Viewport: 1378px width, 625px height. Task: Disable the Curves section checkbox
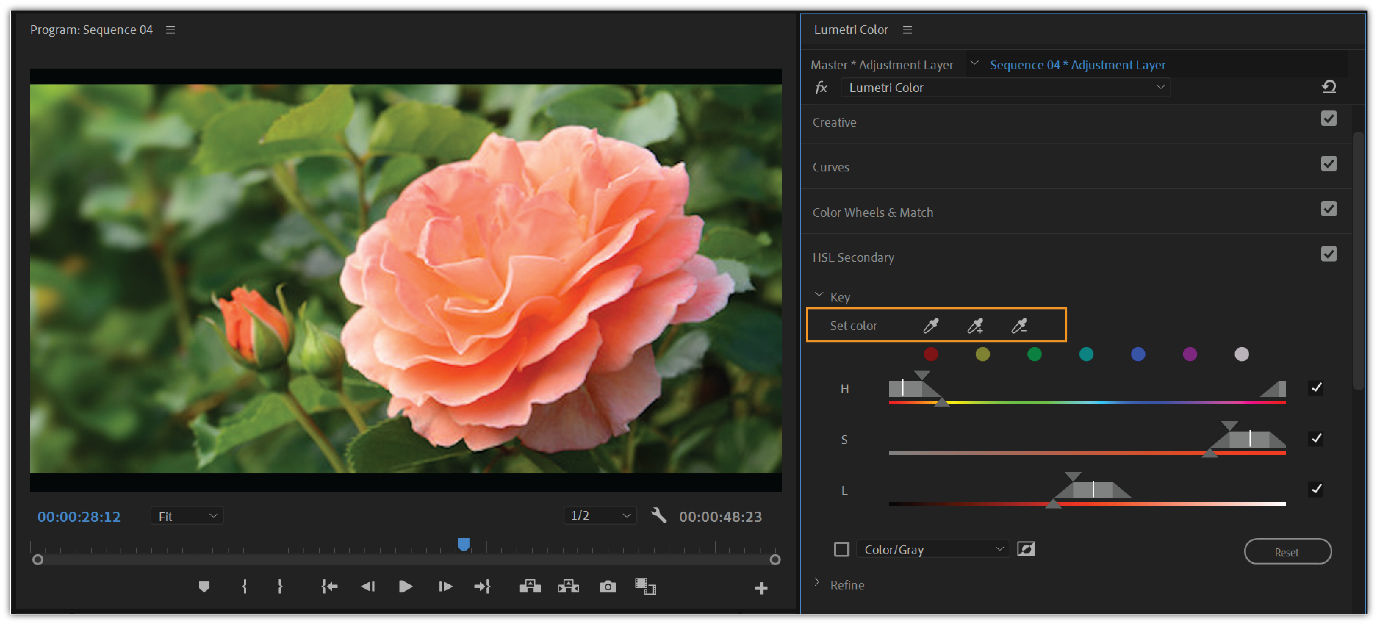tap(1329, 163)
